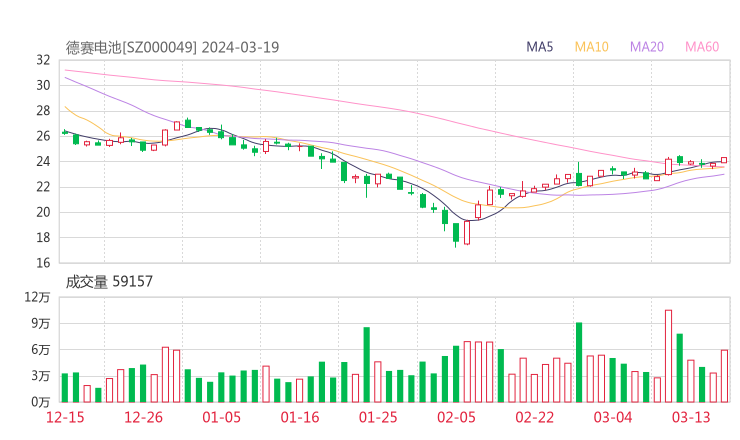740x440 pixels.
Task: Select the 01-16 date label
Action: point(300,417)
